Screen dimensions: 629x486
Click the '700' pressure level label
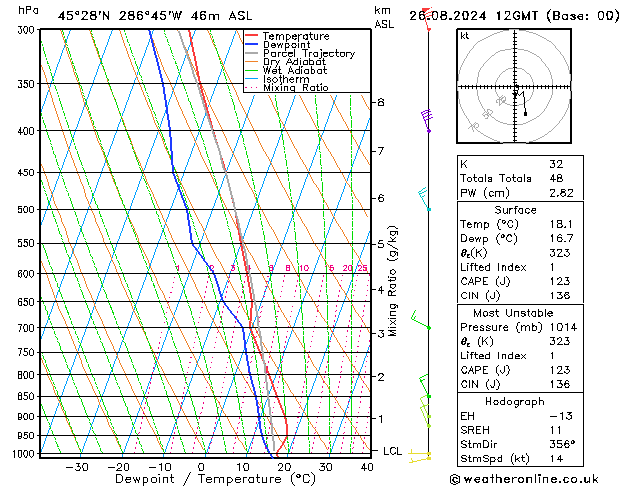tap(28, 328)
